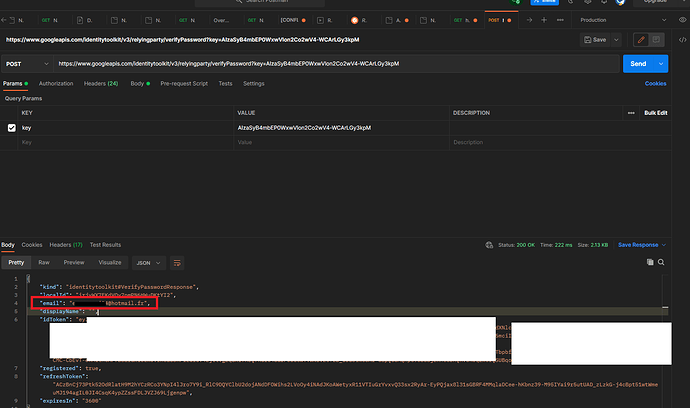Image resolution: width=690 pixels, height=408 pixels.
Task: Click the "expiresIn": "3600" response line
Action: tap(70, 401)
